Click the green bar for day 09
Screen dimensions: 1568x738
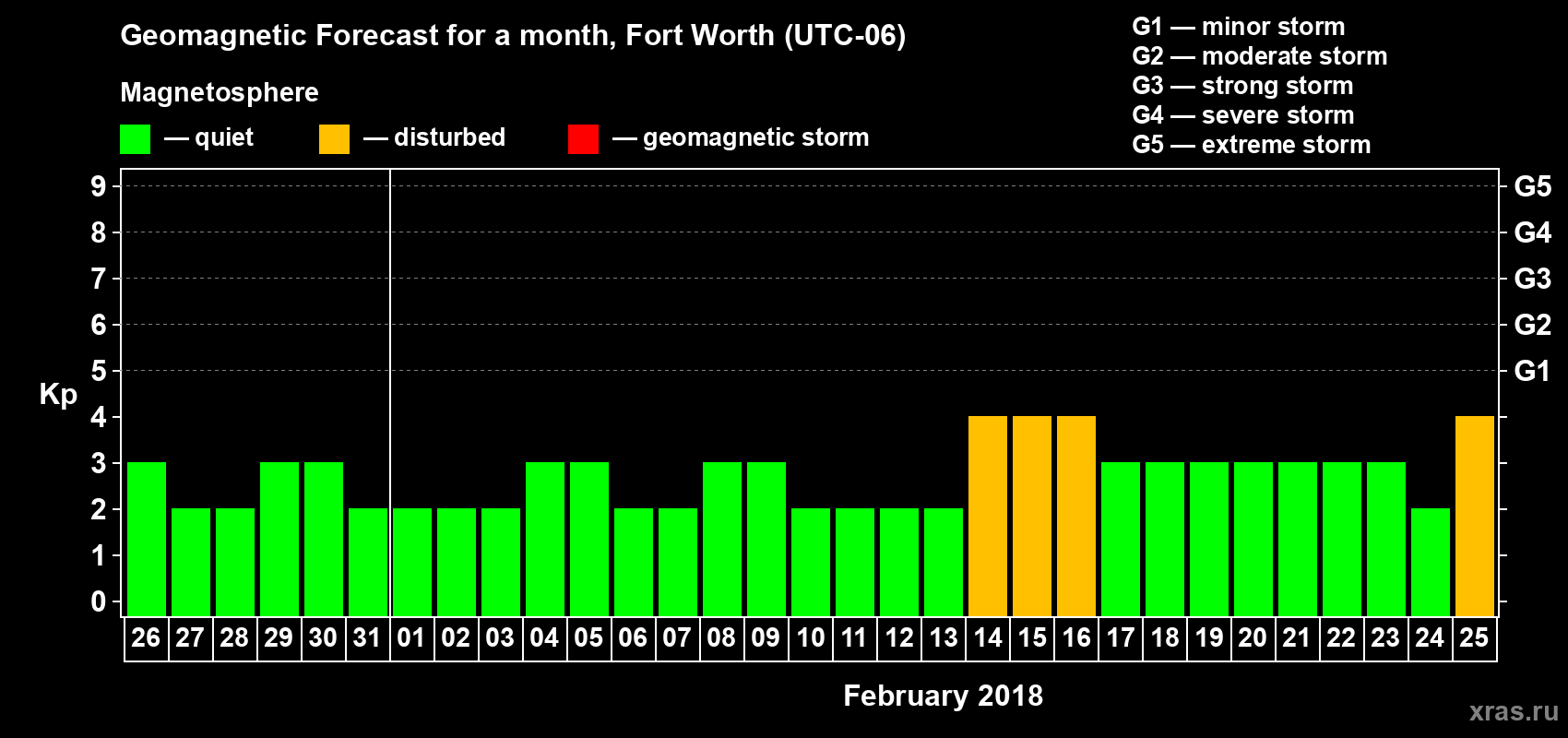[766, 539]
